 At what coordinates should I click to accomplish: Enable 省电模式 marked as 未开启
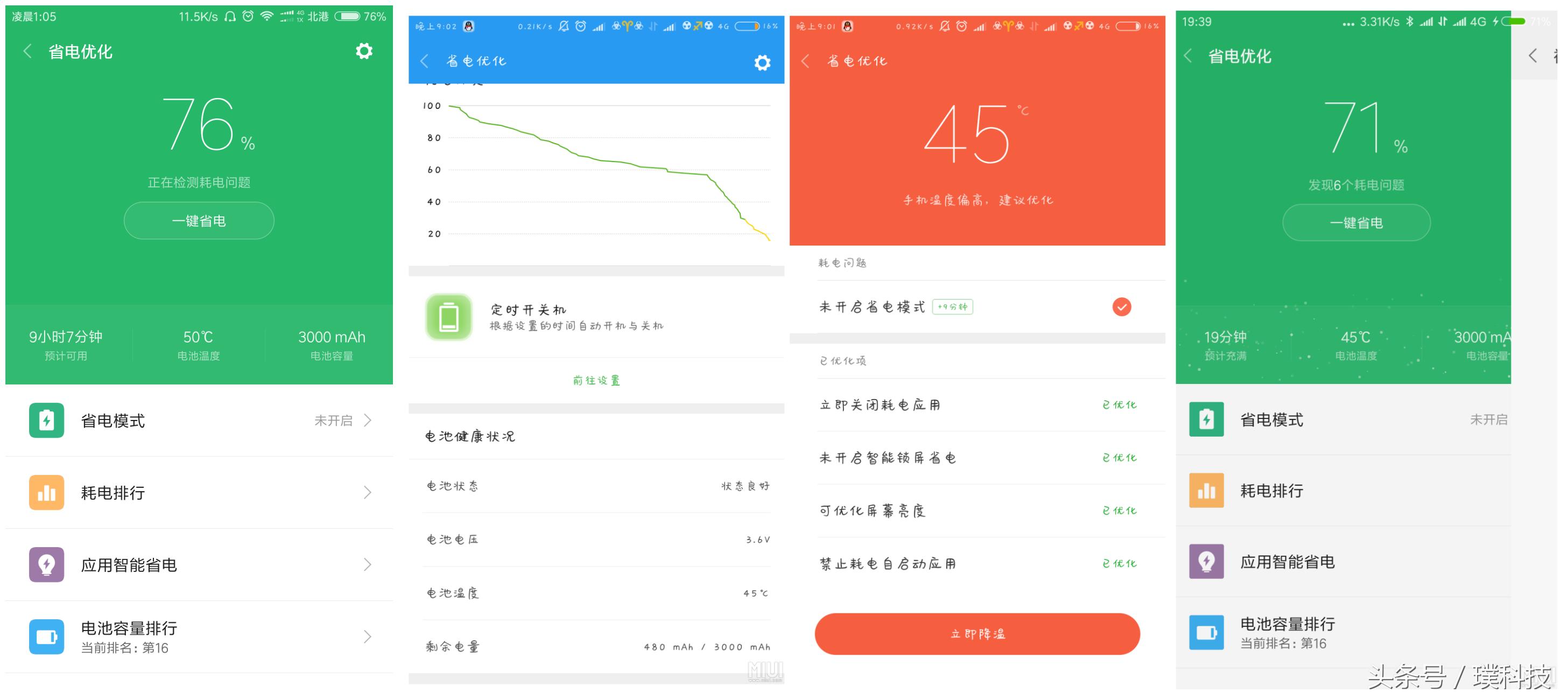click(x=334, y=420)
